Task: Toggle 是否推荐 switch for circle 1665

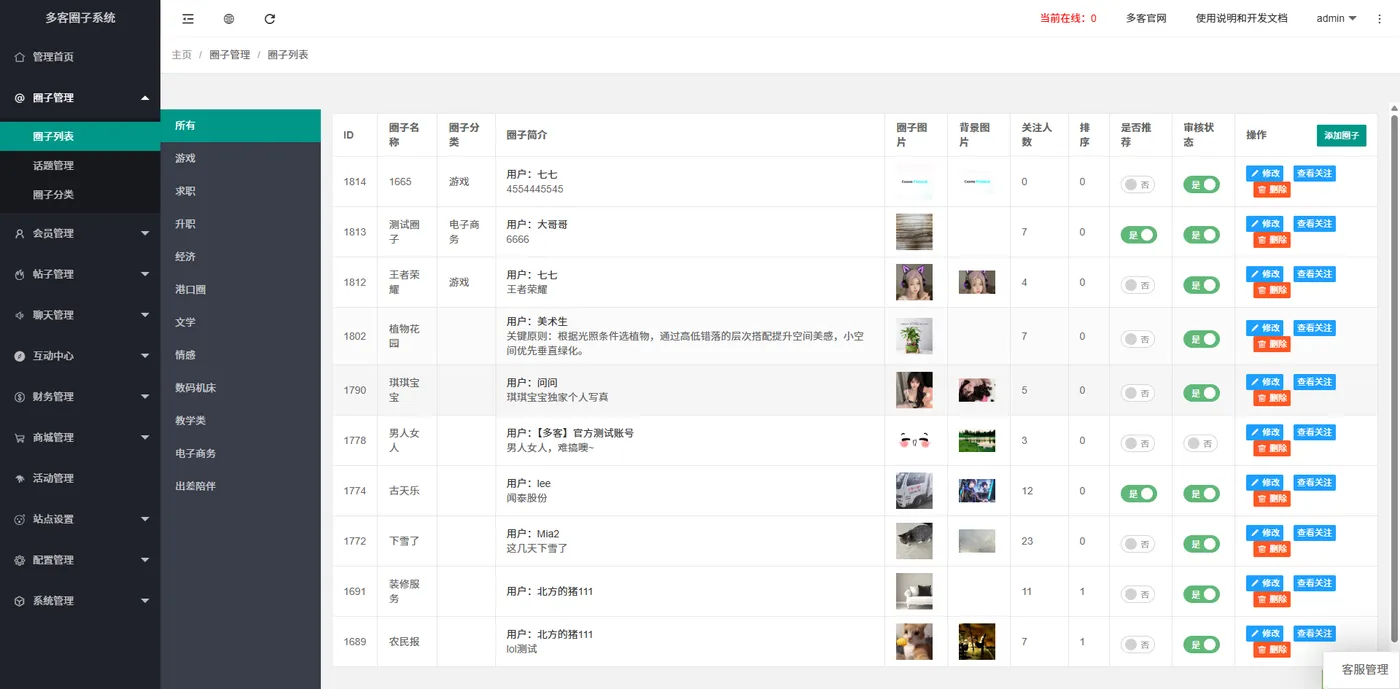Action: point(1138,184)
